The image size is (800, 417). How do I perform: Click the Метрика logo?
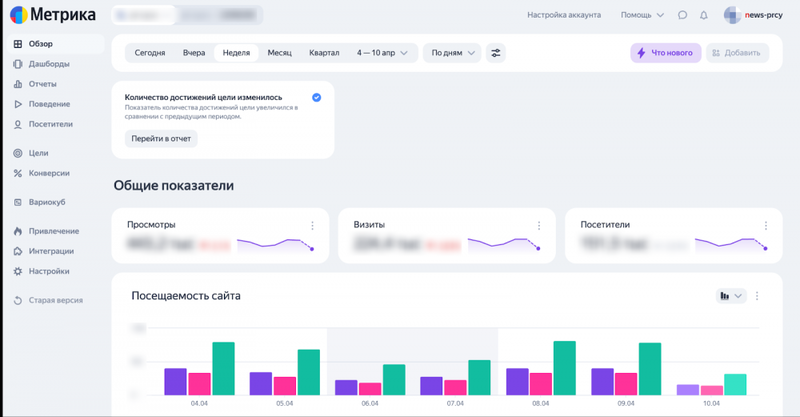53,15
